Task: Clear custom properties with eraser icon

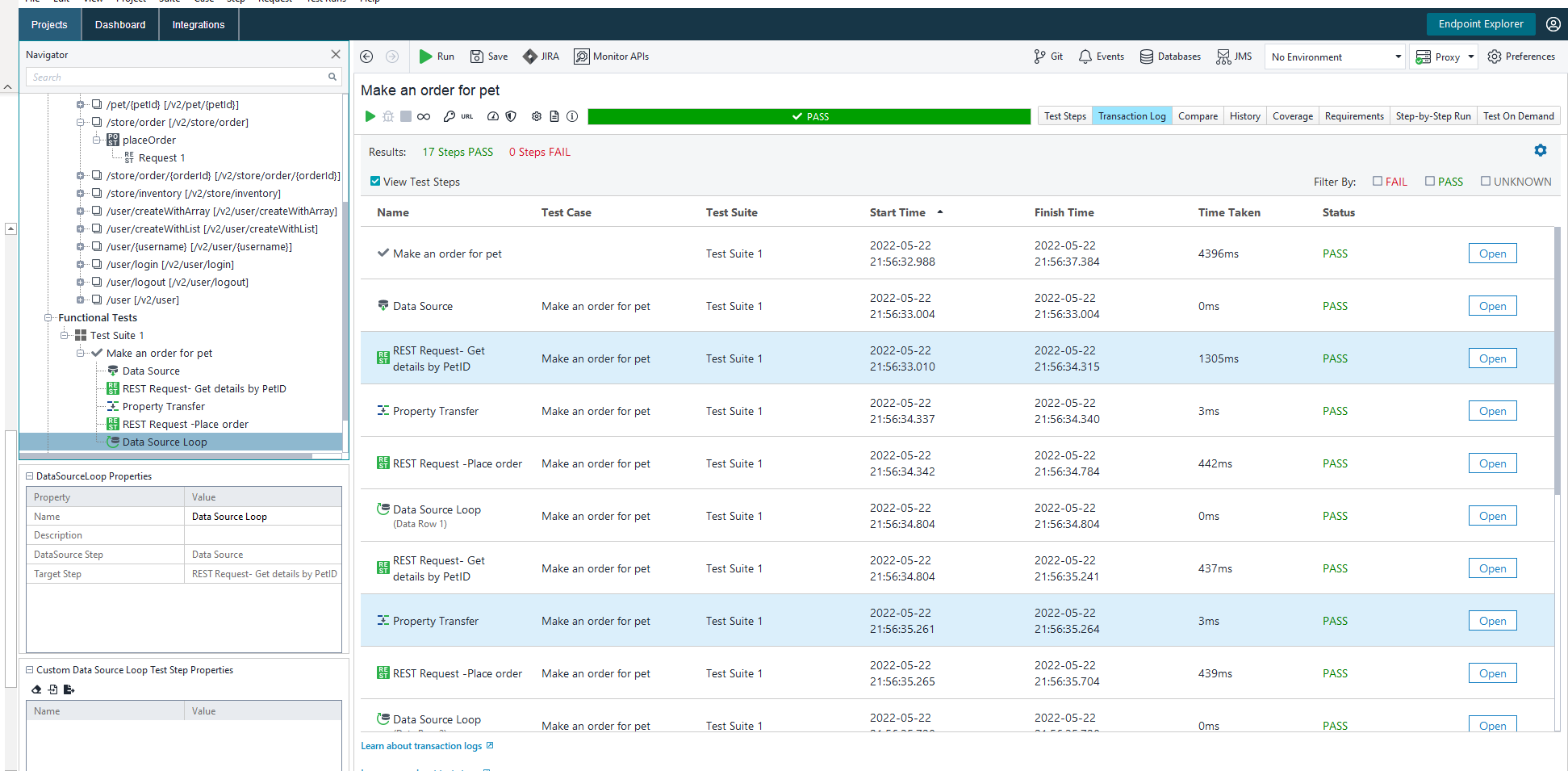Action: (x=36, y=689)
